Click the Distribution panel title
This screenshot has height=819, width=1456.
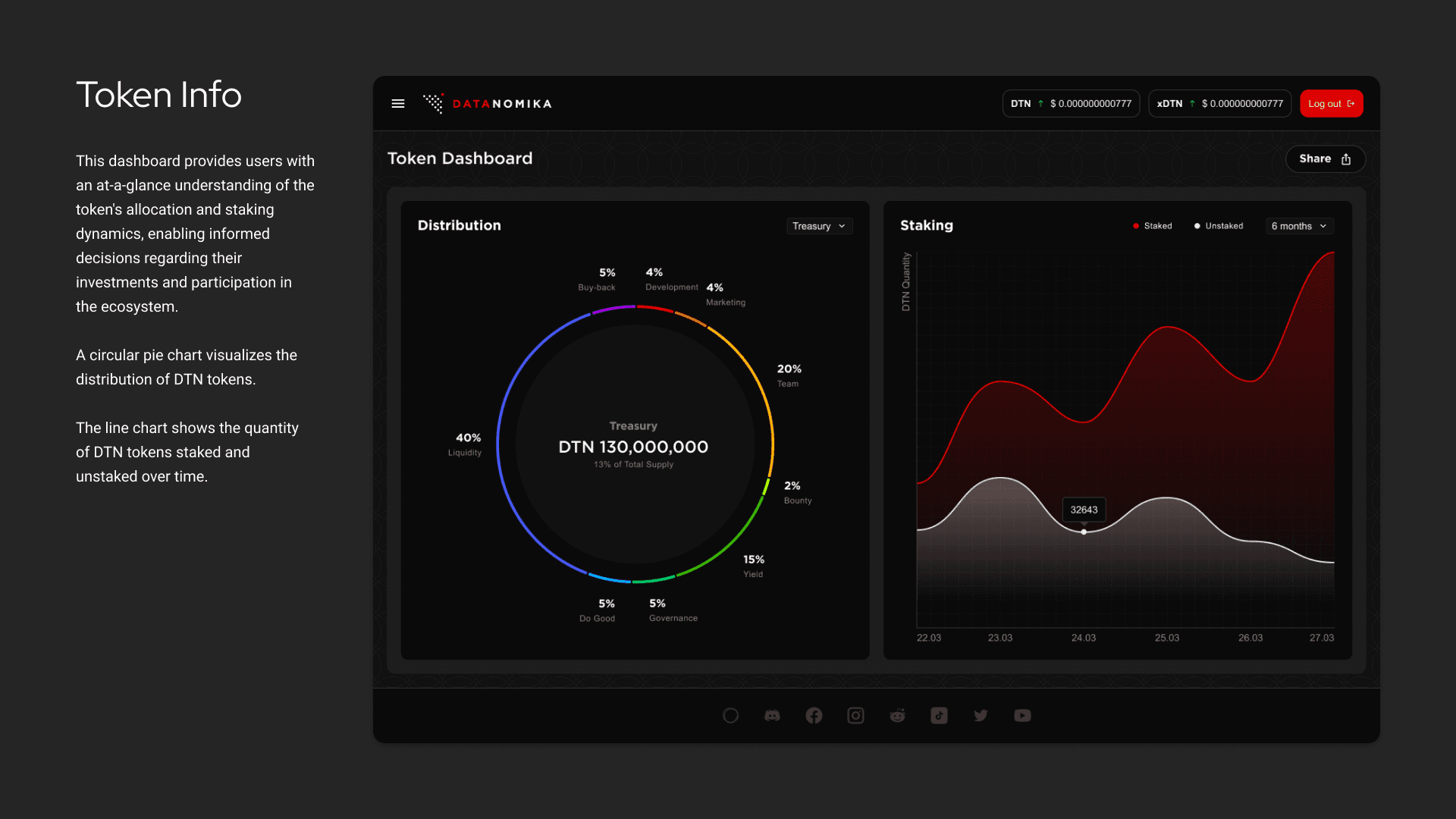point(459,225)
